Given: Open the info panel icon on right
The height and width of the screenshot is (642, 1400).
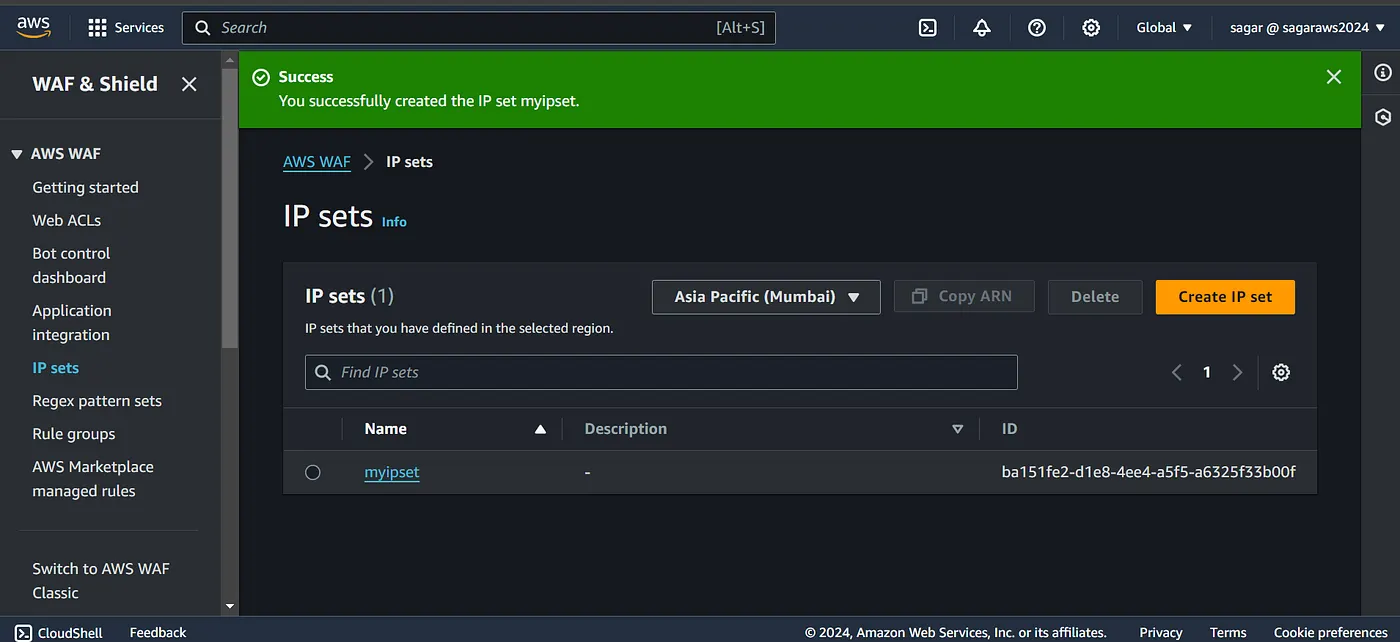Looking at the screenshot, I should 1383,72.
